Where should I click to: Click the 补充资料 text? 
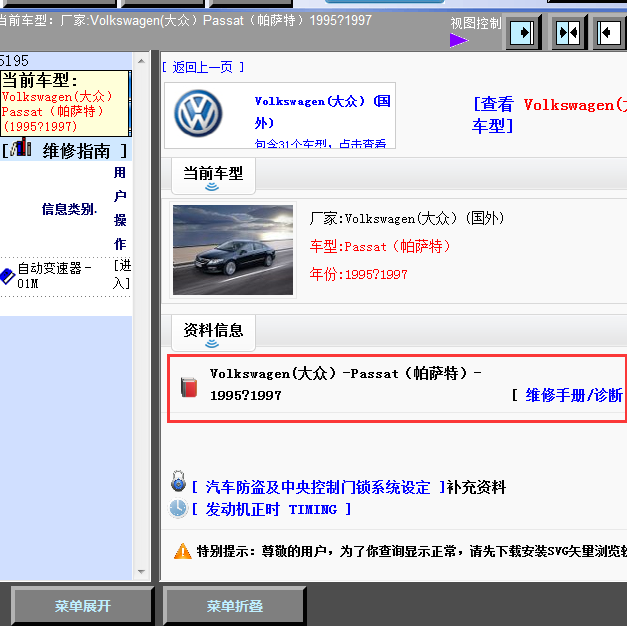pyautogui.click(x=476, y=487)
